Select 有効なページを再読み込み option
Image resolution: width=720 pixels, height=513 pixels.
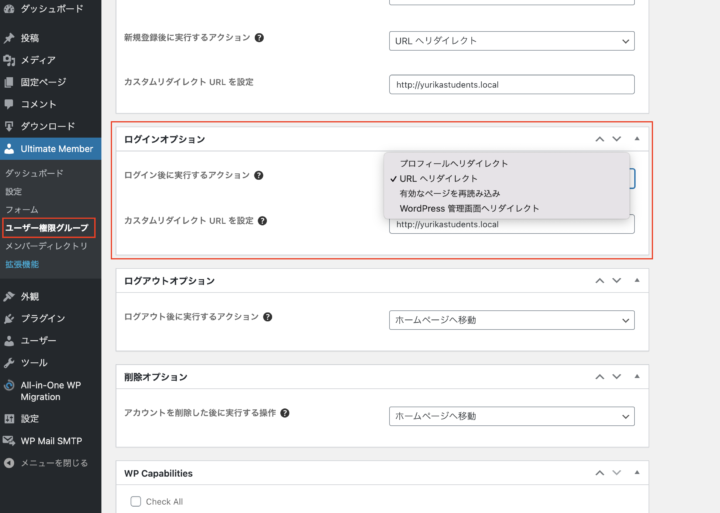(x=506, y=193)
